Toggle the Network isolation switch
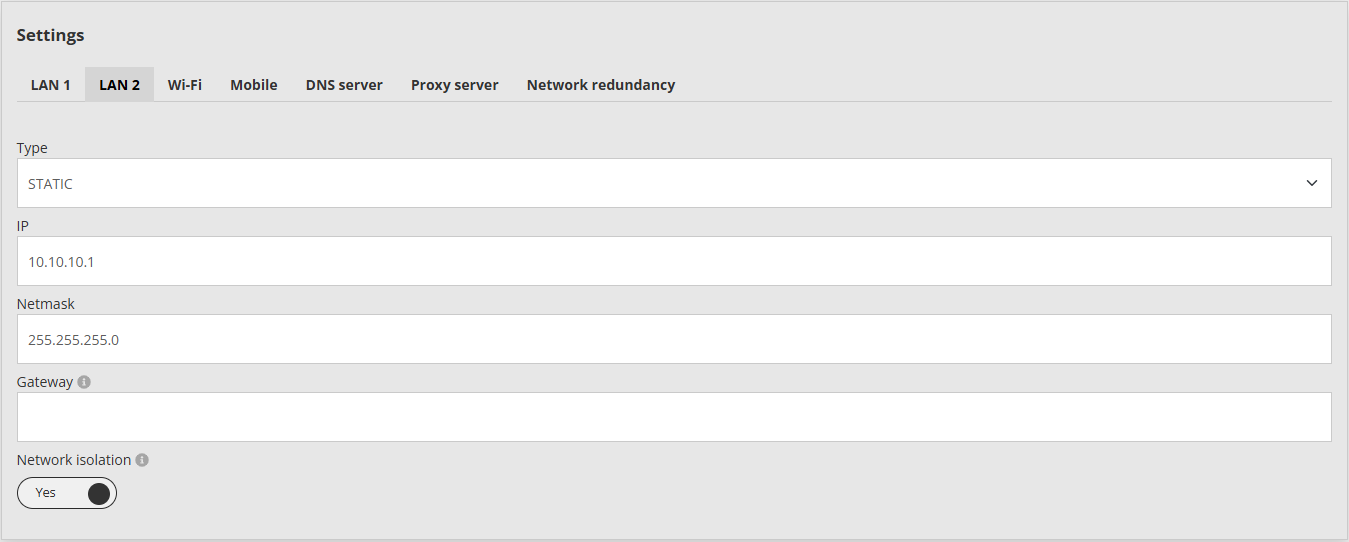This screenshot has height=542, width=1349. [67, 493]
